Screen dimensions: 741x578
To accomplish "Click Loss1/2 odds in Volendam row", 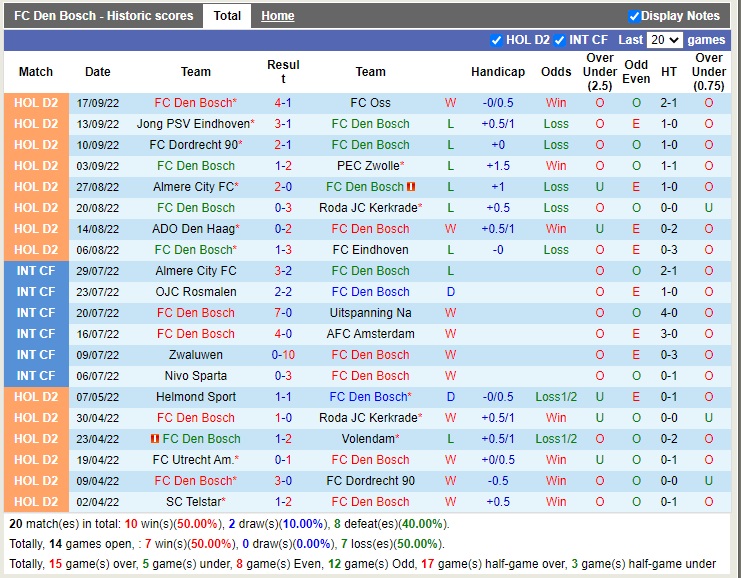I will point(556,439).
